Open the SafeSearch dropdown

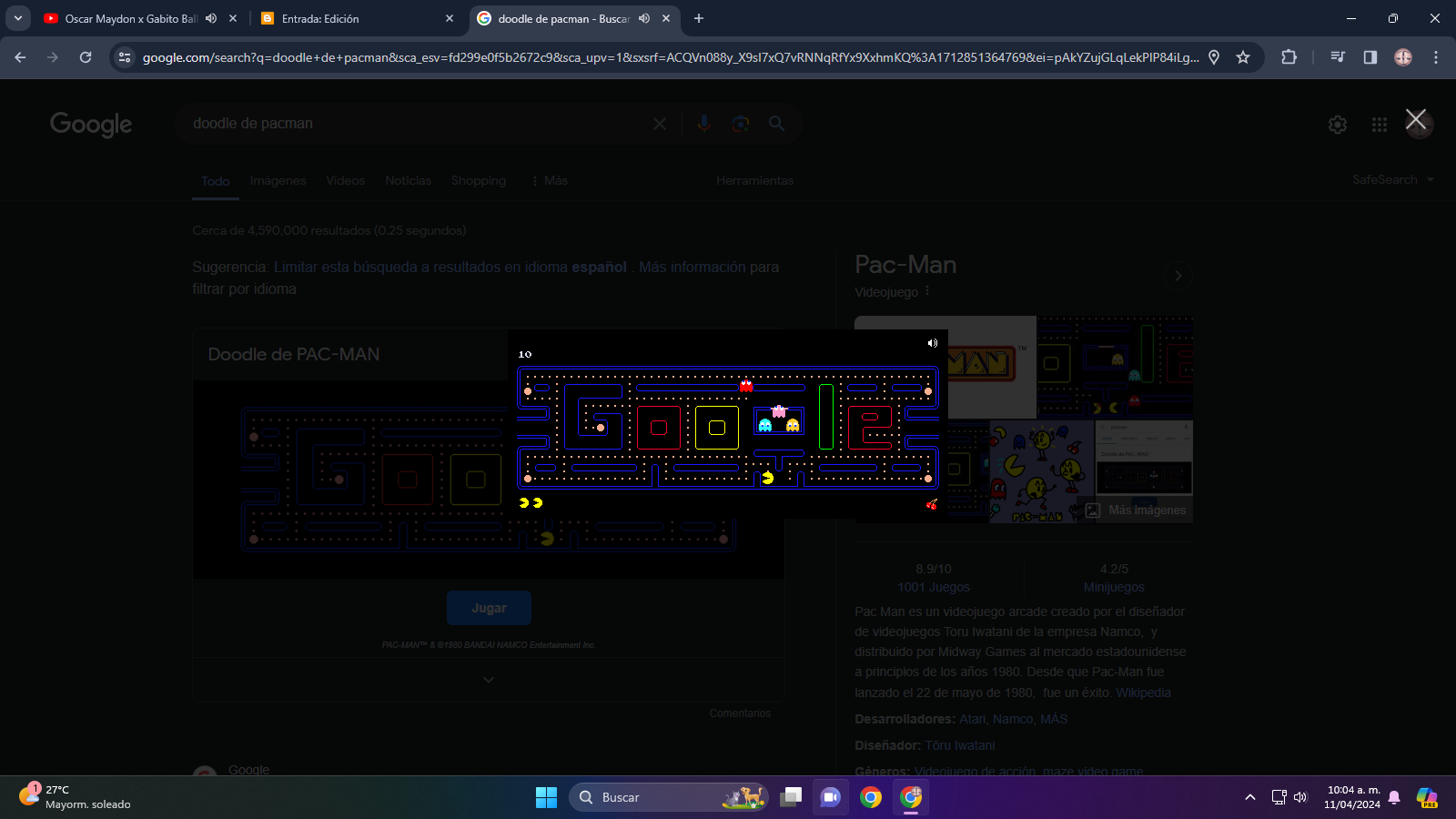point(1393,180)
